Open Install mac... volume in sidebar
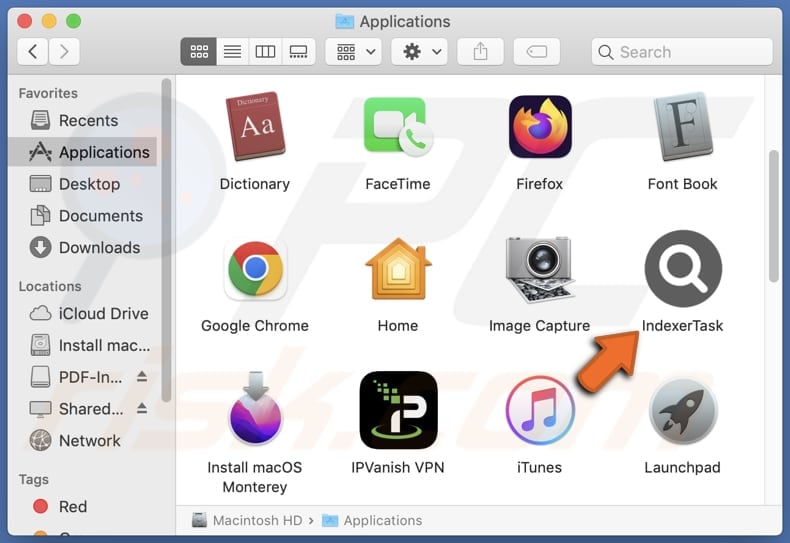 pyautogui.click(x=83, y=345)
